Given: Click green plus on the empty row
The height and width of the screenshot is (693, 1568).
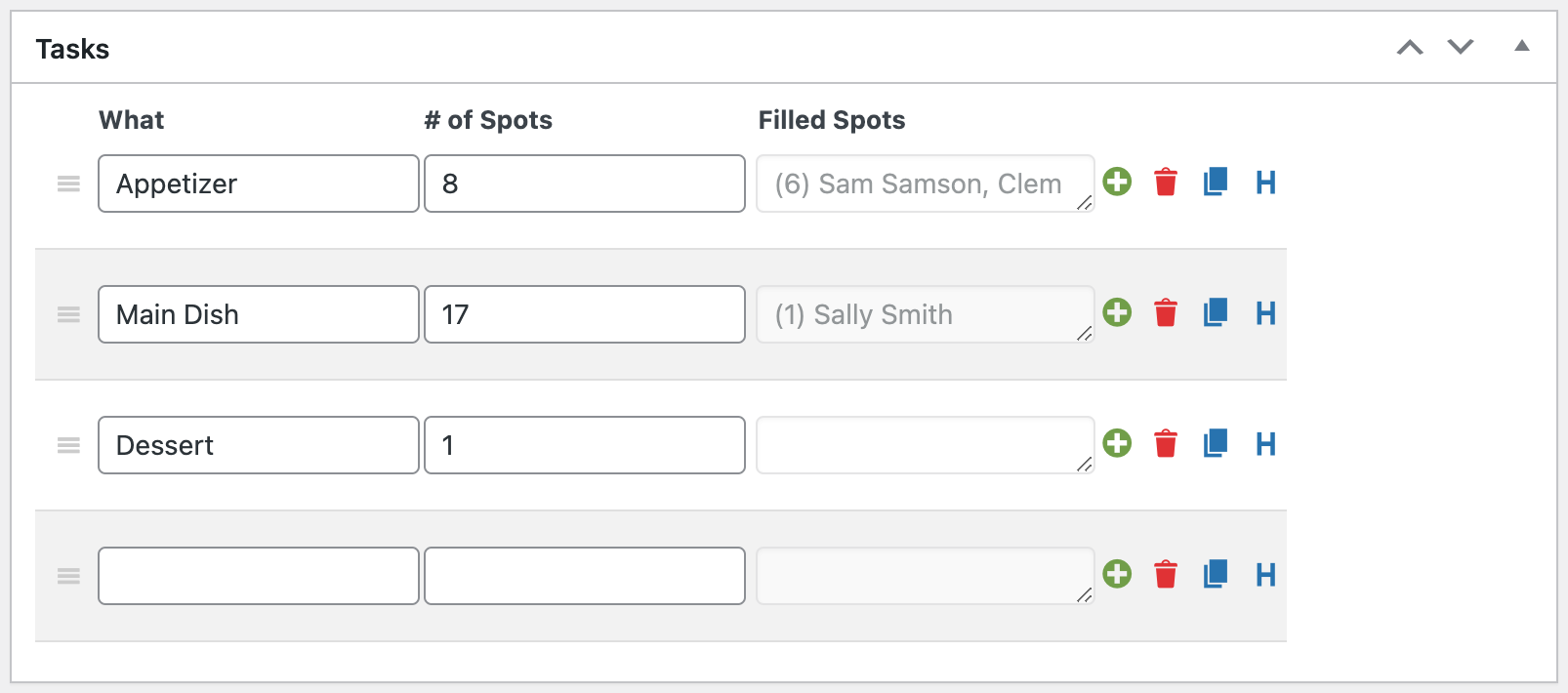Looking at the screenshot, I should pyautogui.click(x=1117, y=574).
